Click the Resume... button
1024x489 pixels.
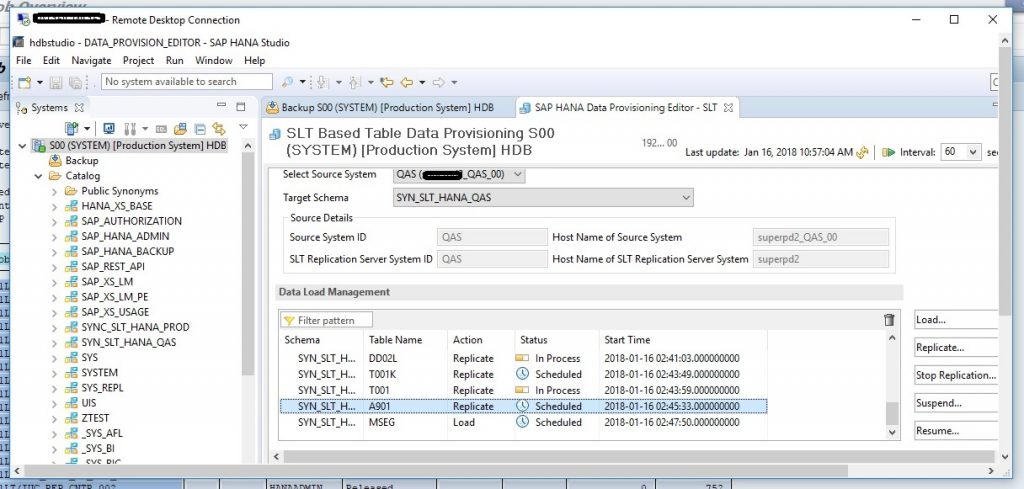point(955,431)
